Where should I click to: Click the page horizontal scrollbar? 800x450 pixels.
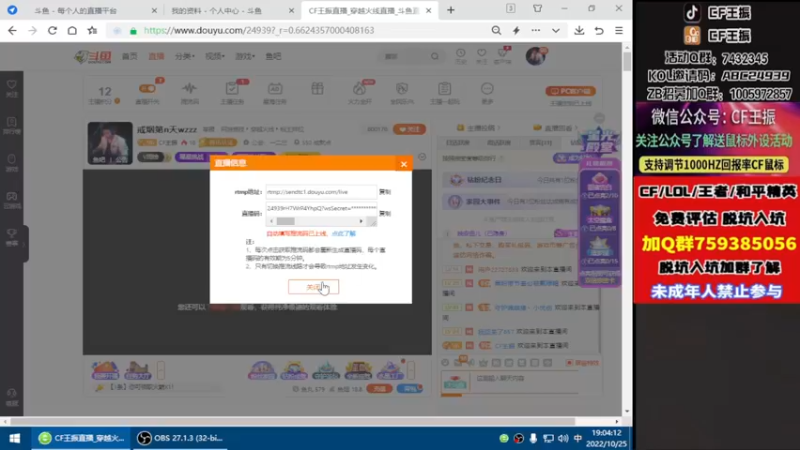pos(293,421)
